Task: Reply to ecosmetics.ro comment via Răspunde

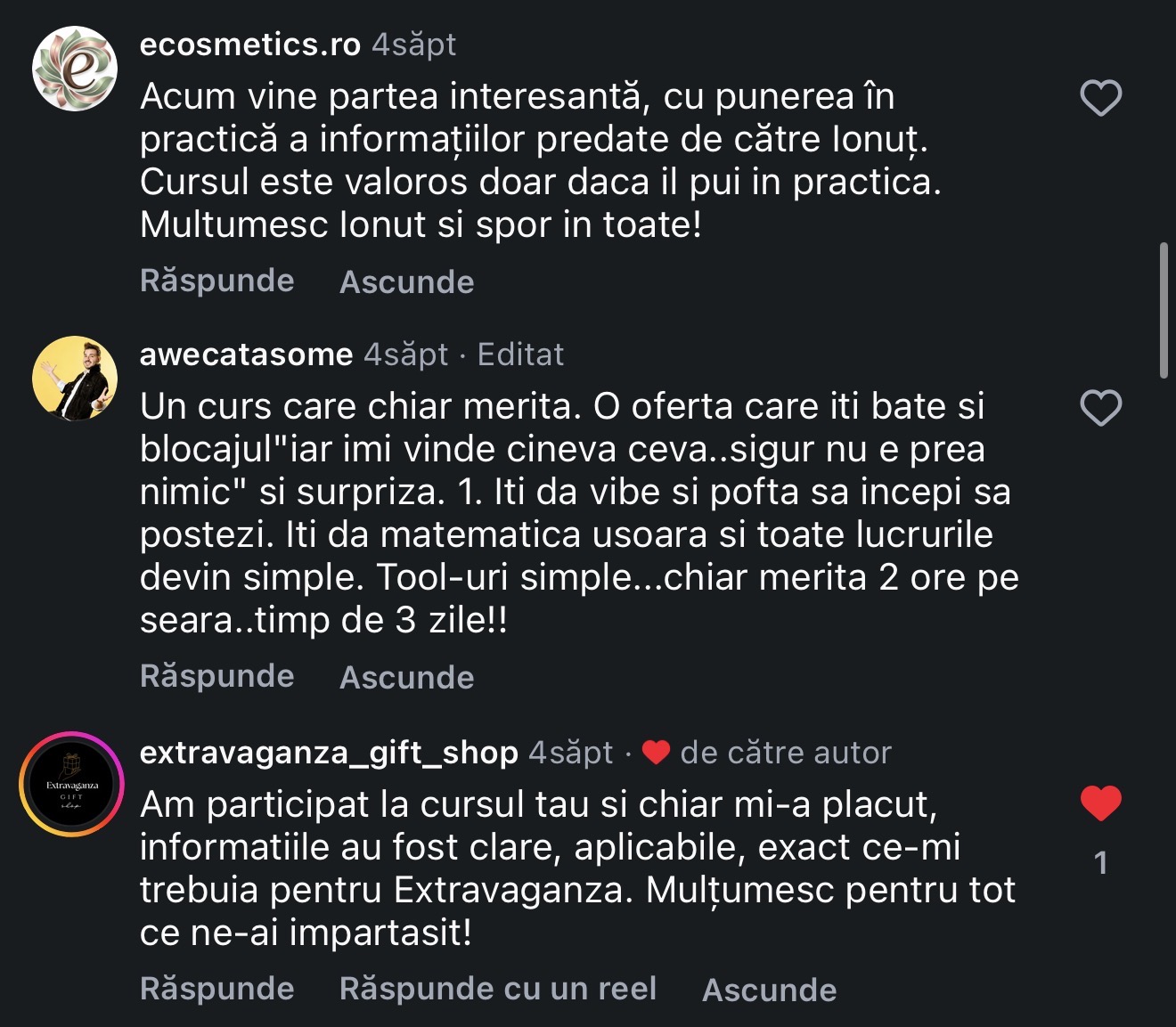Action: (217, 281)
